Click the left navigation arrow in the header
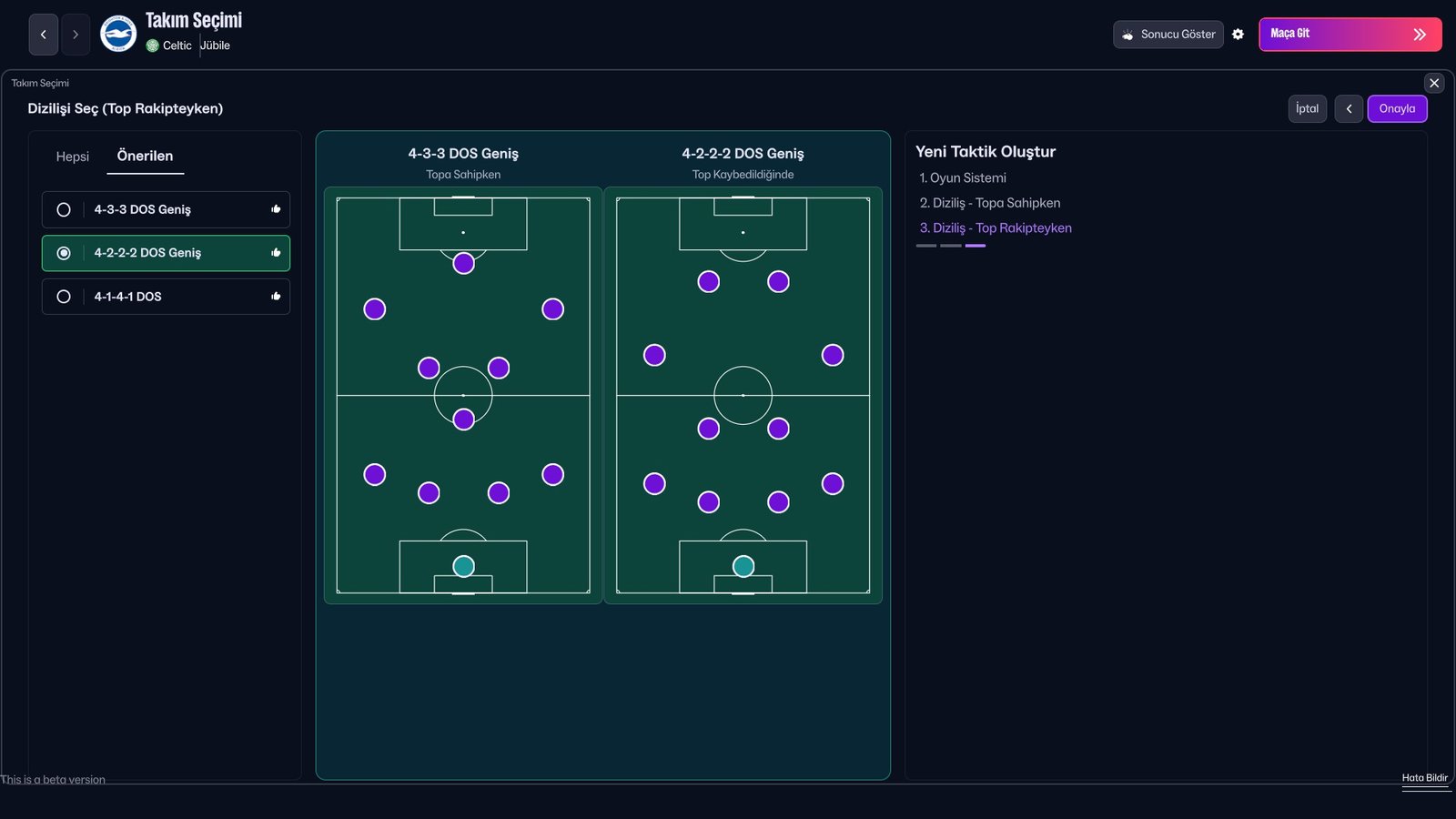Screen dimensions: 1456x819 (43, 34)
